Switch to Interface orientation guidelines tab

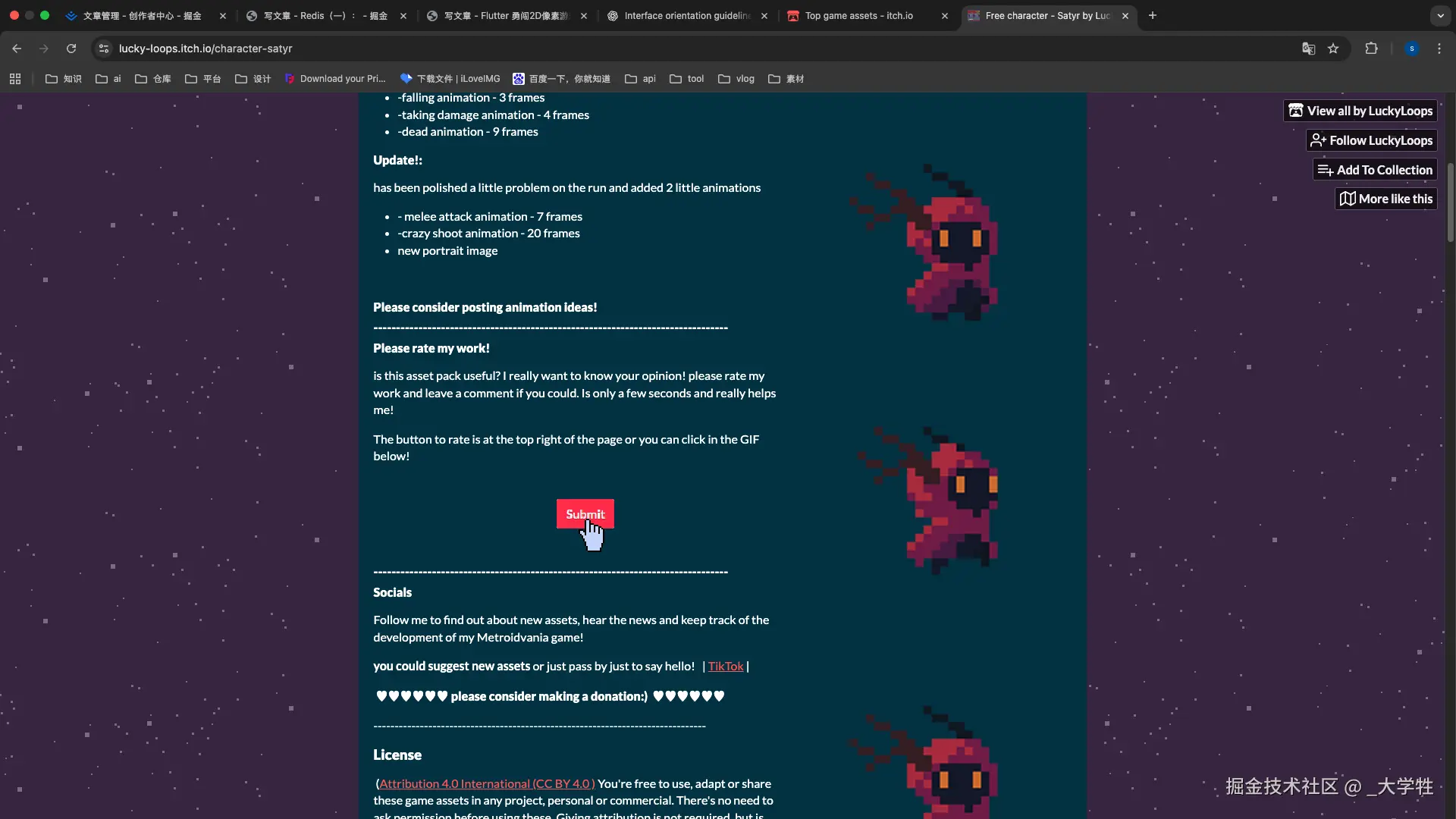(686, 15)
